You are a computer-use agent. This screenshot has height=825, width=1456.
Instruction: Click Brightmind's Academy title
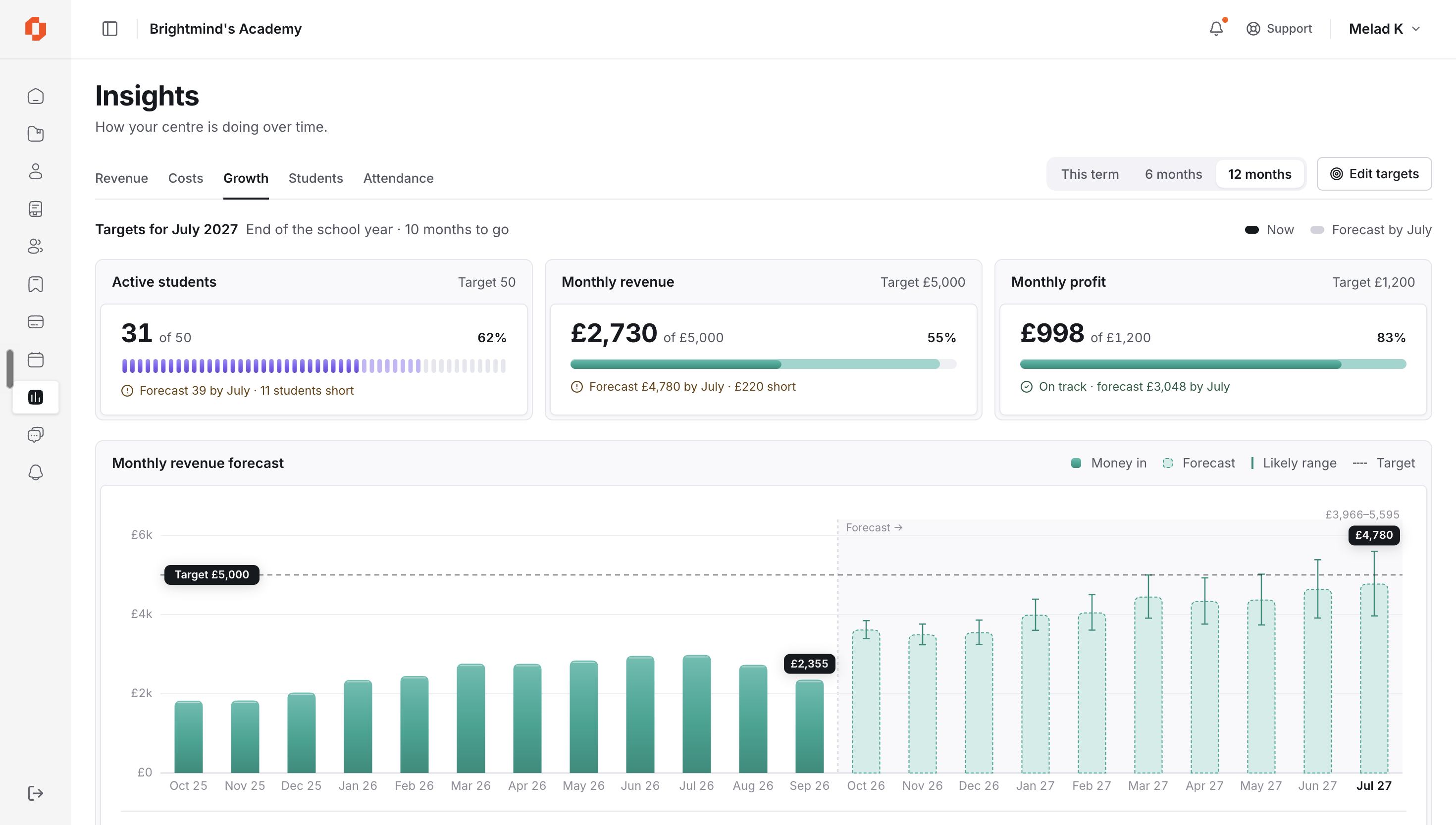[225, 29]
